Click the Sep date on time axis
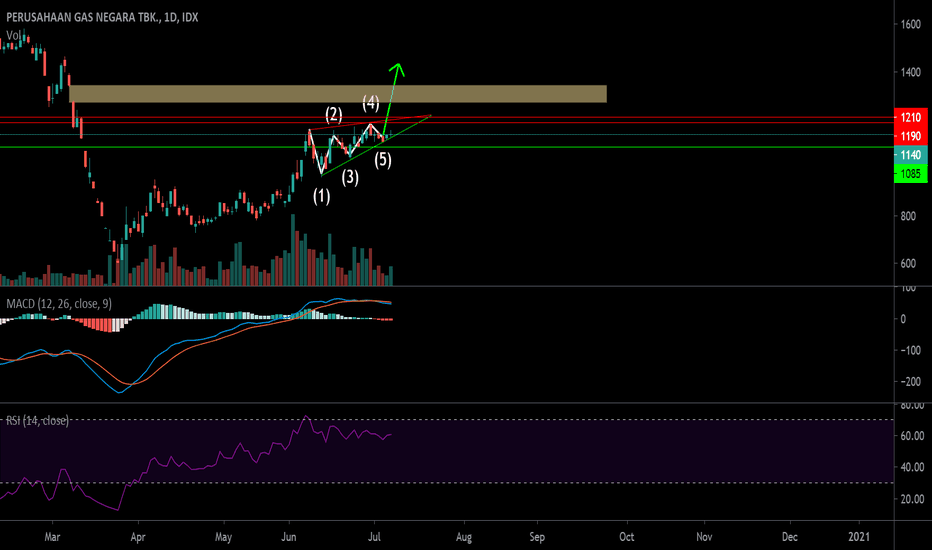This screenshot has width=932, height=550. pyautogui.click(x=537, y=537)
